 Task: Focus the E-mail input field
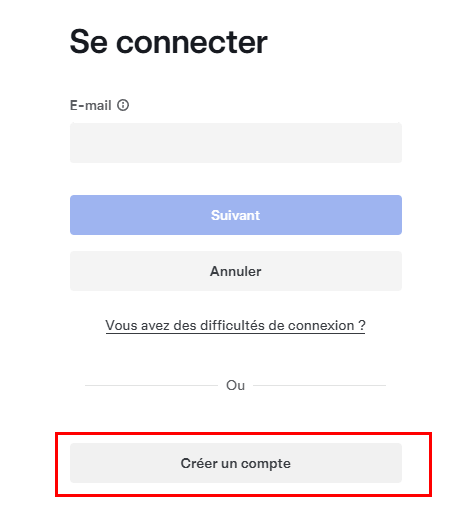click(236, 143)
